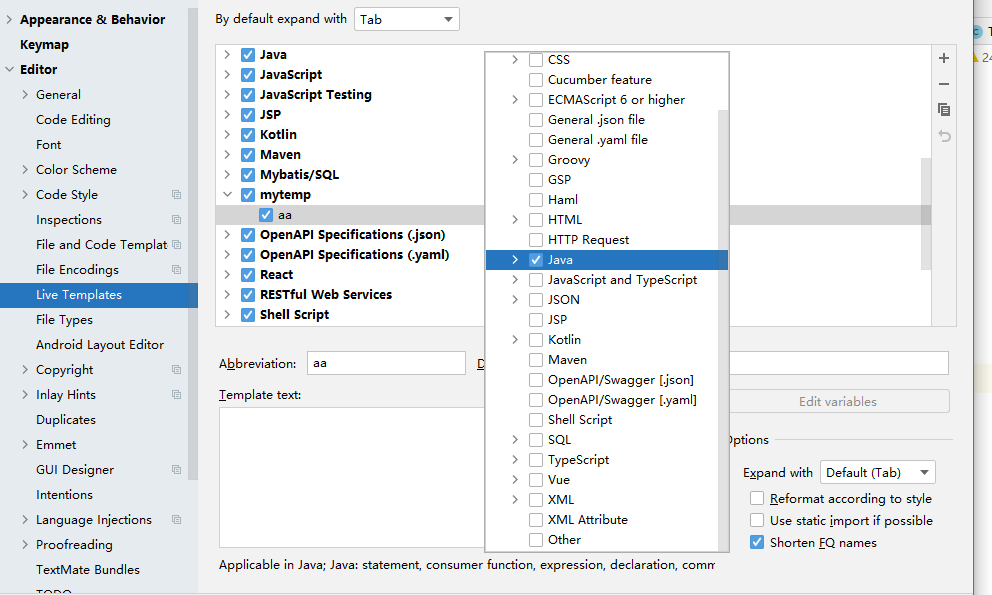Viewport: 992px width, 595px height.
Task: Click the File Encodings project-scope icon
Action: coord(177,270)
